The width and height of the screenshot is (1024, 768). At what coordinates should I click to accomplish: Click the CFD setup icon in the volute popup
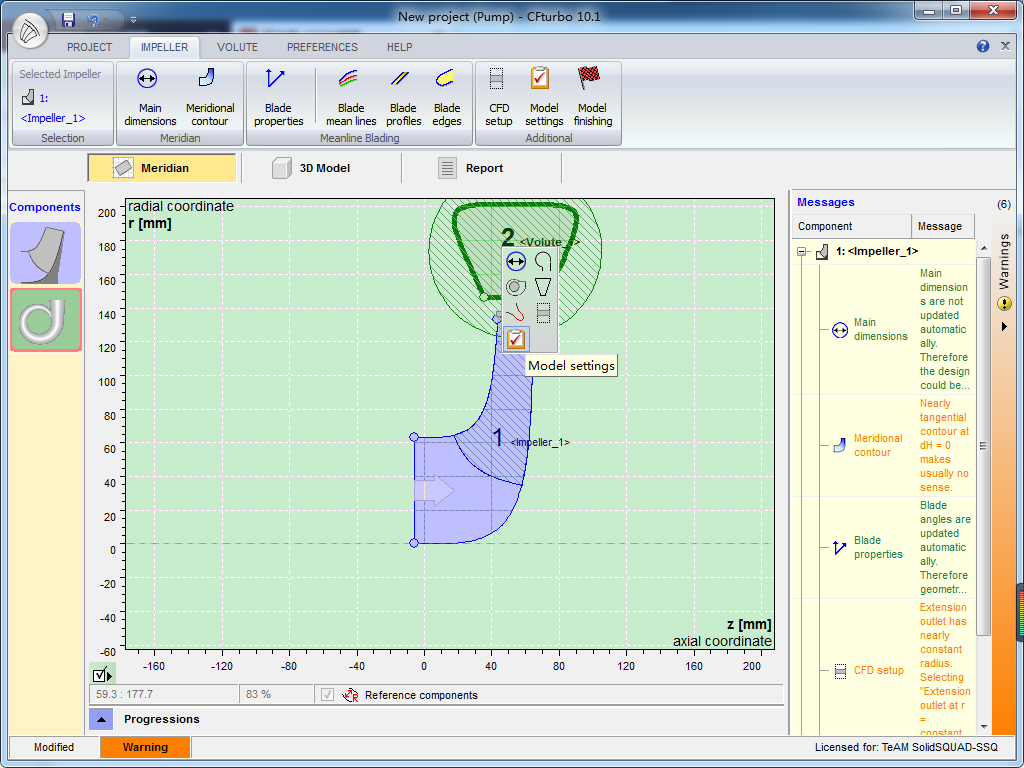click(x=543, y=313)
